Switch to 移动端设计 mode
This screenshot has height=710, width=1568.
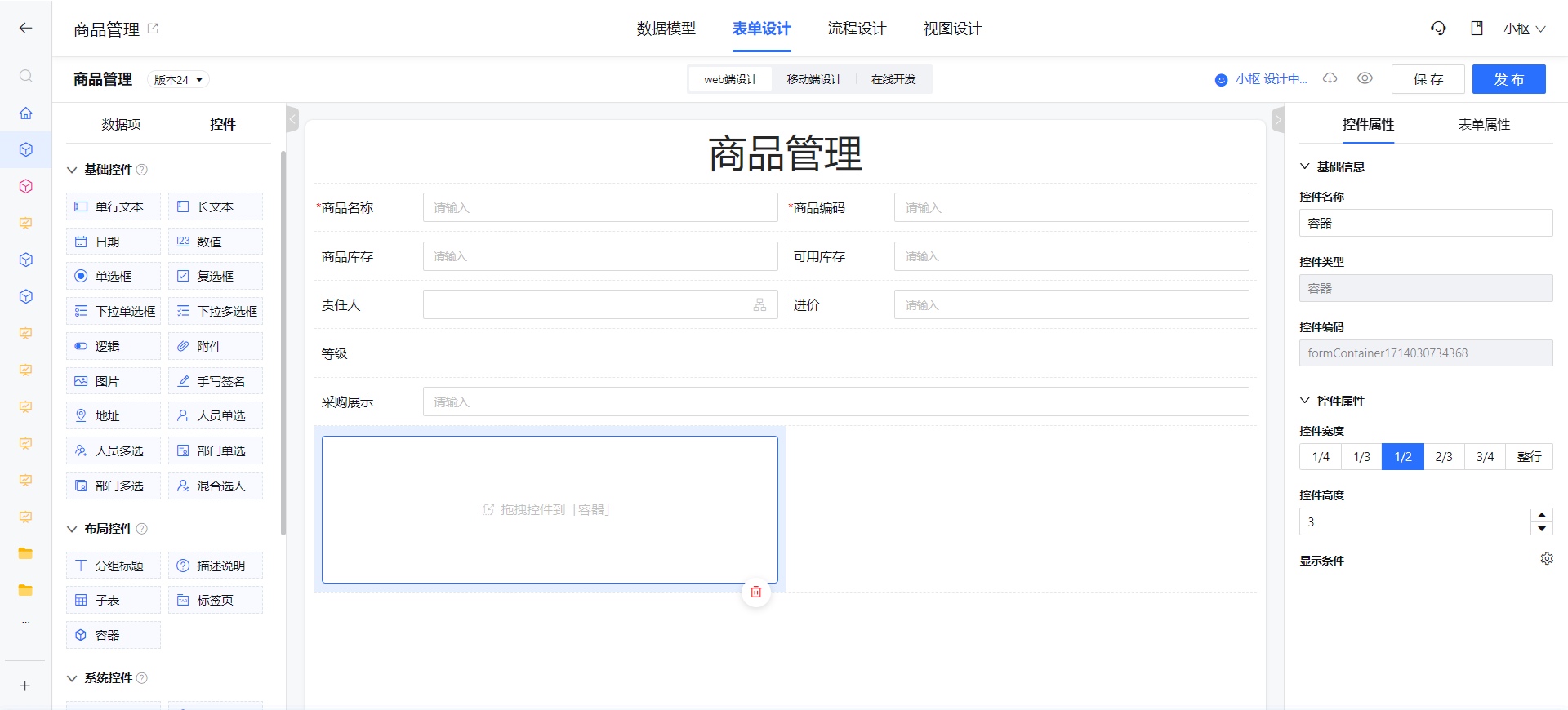pos(814,79)
